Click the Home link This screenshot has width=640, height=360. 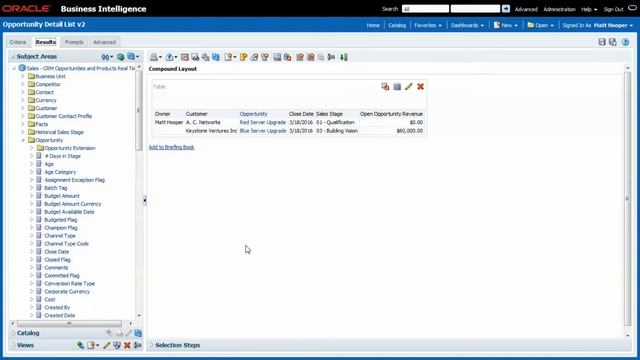[373, 25]
